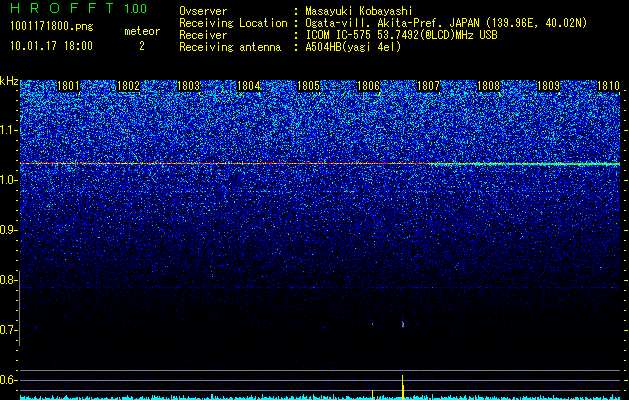This screenshot has width=629, height=400.
Task: Click the small green meteor echo after 1806
Action: (373, 324)
